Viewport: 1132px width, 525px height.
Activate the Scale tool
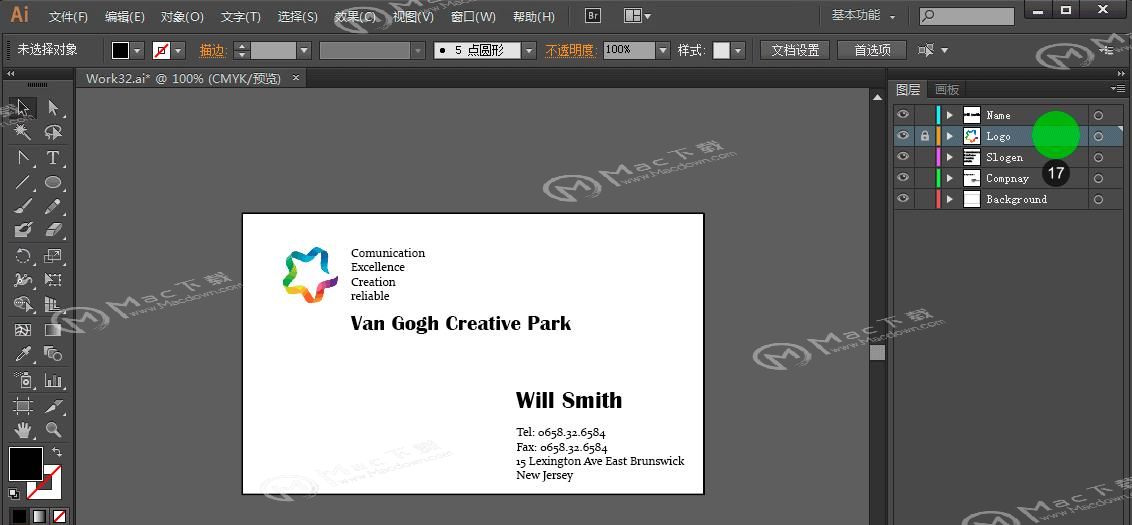click(53, 256)
